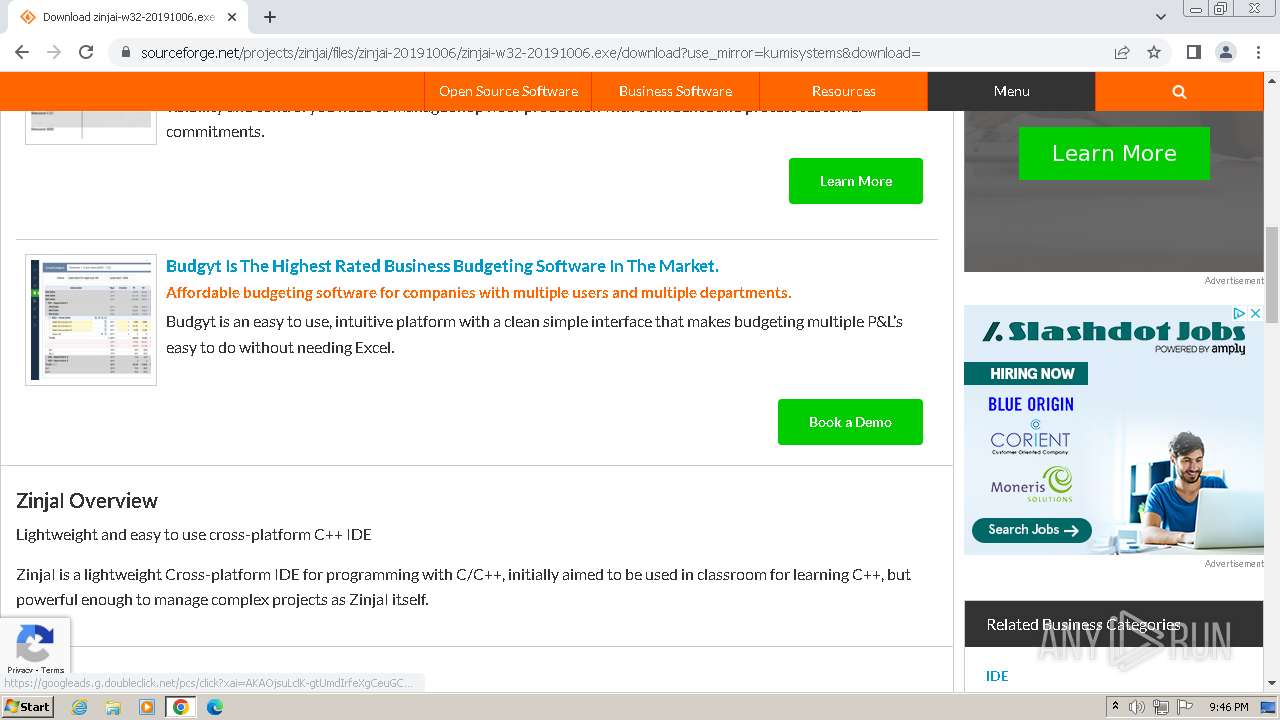Open the dark Menu item
1280x720 pixels.
point(1011,91)
